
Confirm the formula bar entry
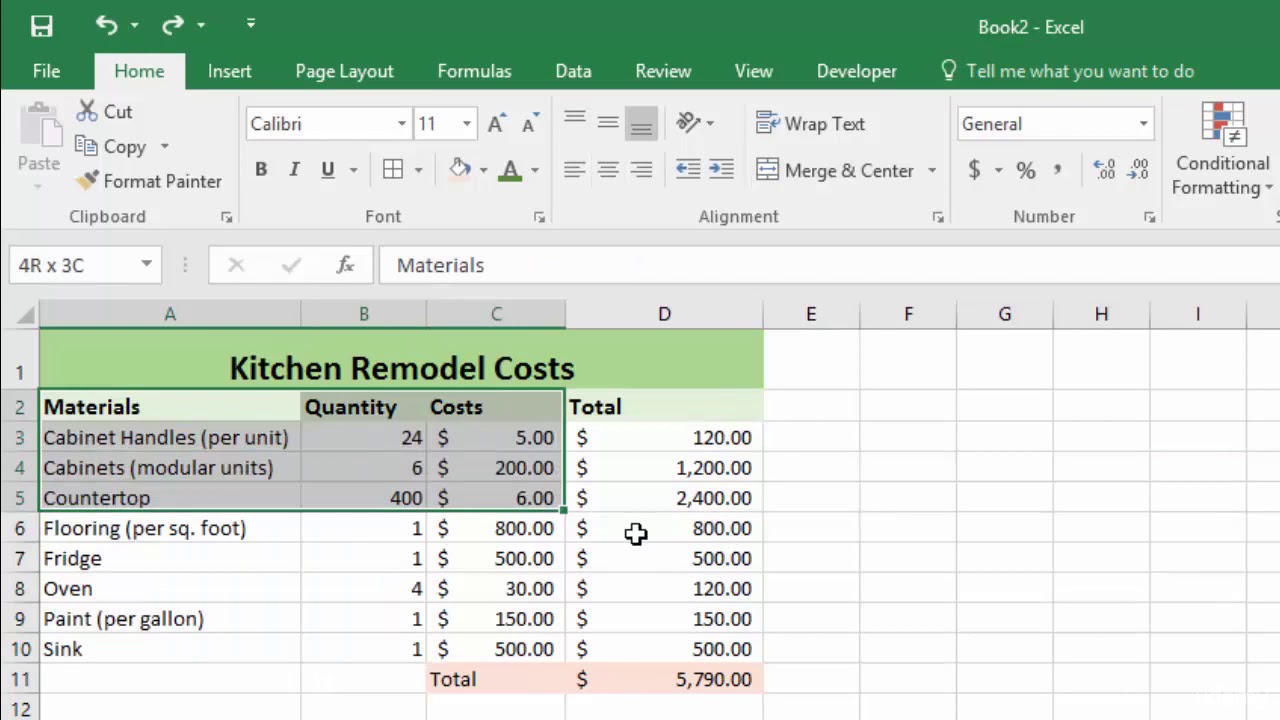coord(291,265)
